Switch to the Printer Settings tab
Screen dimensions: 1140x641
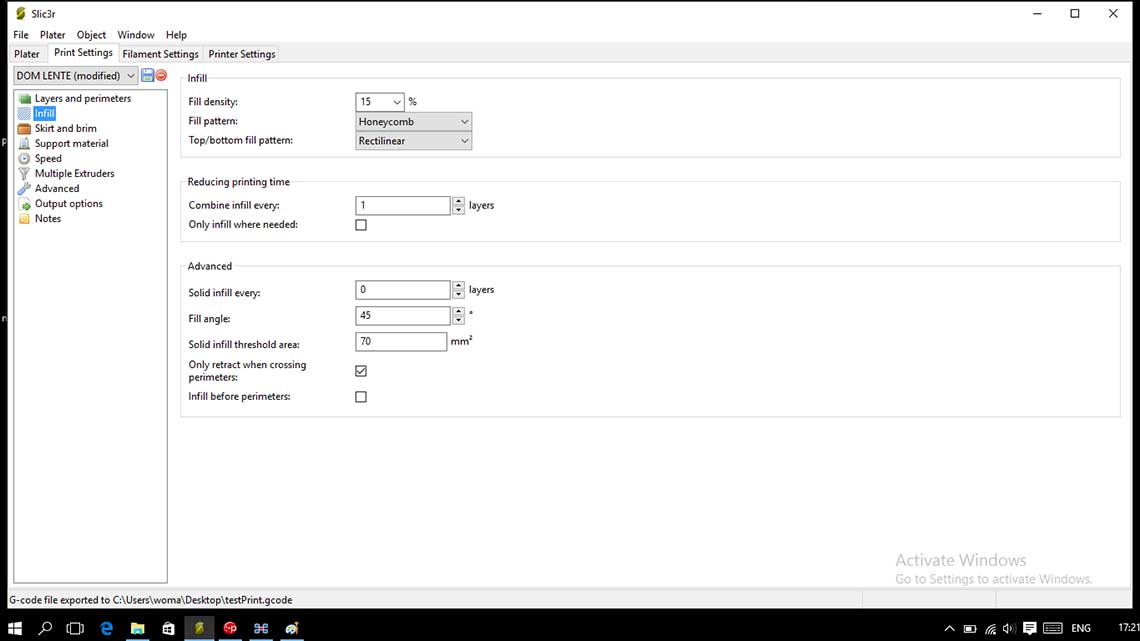pos(241,54)
